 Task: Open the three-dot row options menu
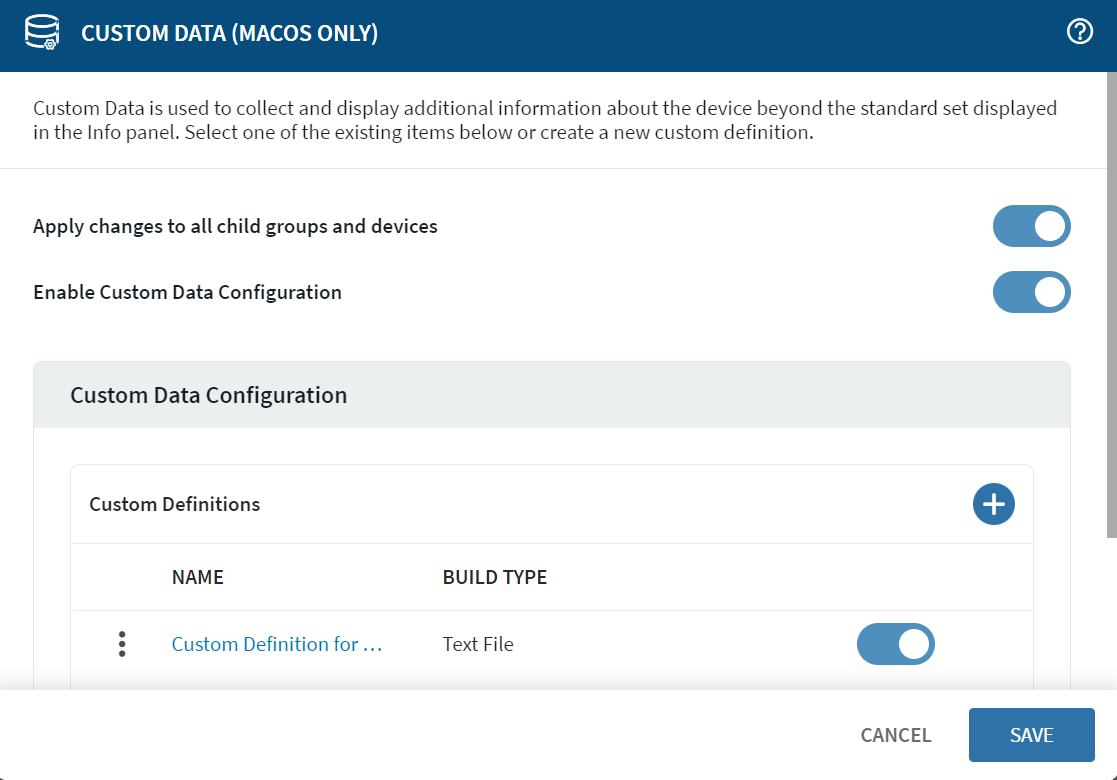[x=122, y=644]
